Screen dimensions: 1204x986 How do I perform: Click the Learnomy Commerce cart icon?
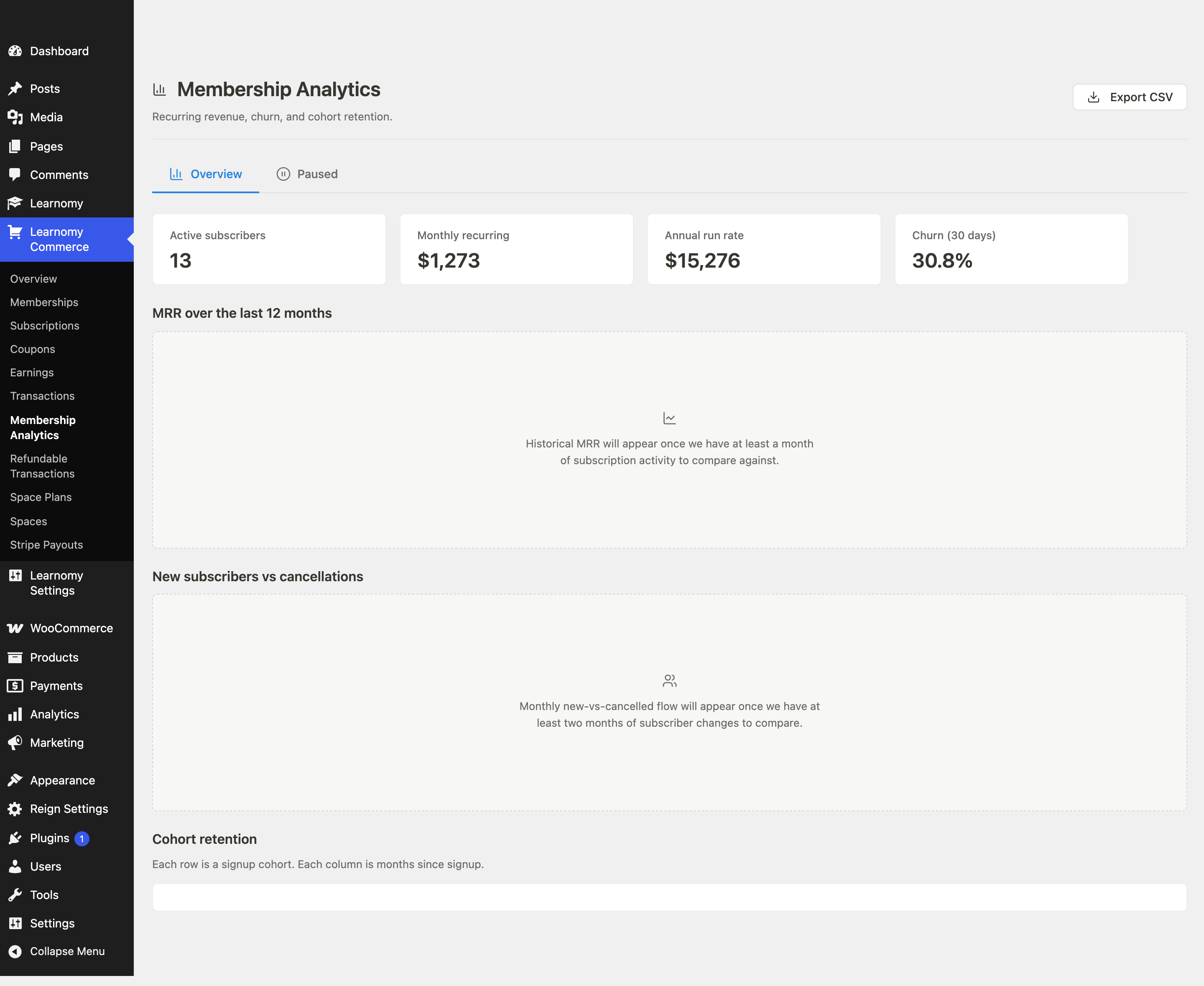[15, 232]
